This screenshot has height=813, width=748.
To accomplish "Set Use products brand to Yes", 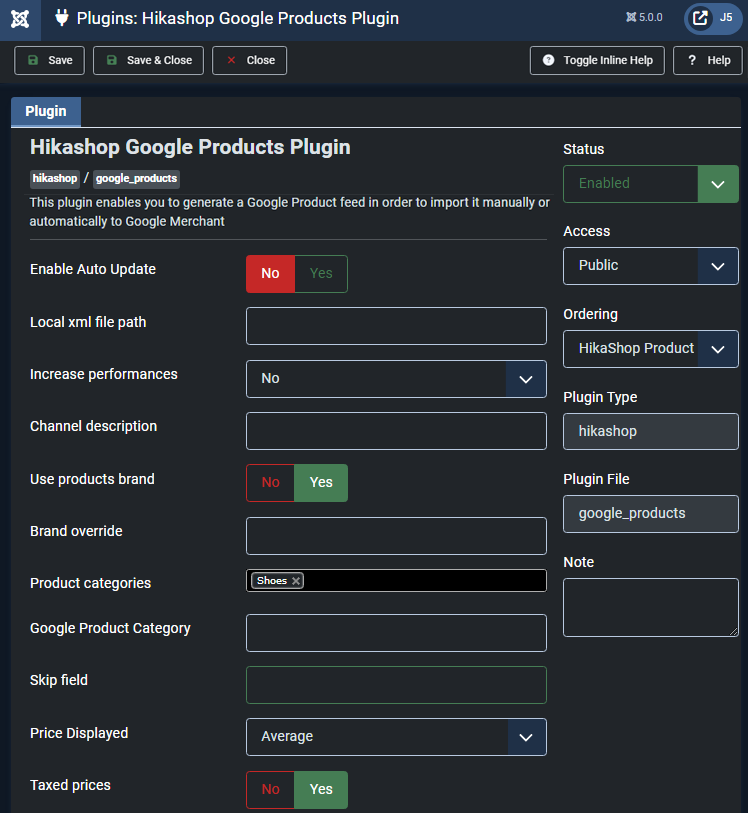I will 321,483.
